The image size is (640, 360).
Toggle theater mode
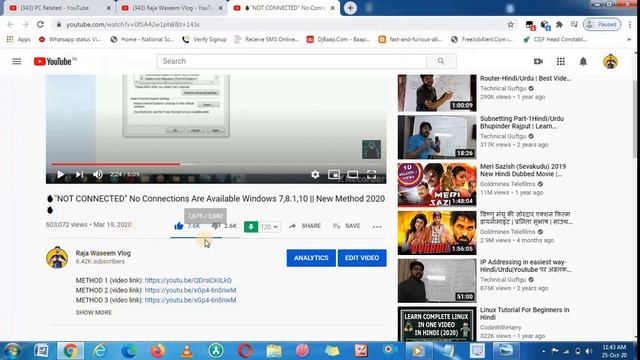pyautogui.click(x=353, y=174)
